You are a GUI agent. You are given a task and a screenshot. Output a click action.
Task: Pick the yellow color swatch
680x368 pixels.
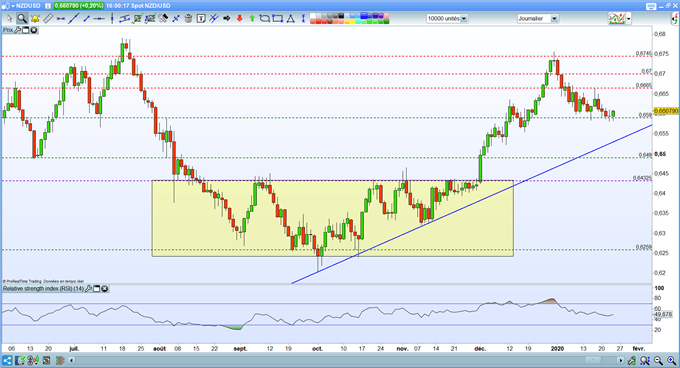coord(353,21)
